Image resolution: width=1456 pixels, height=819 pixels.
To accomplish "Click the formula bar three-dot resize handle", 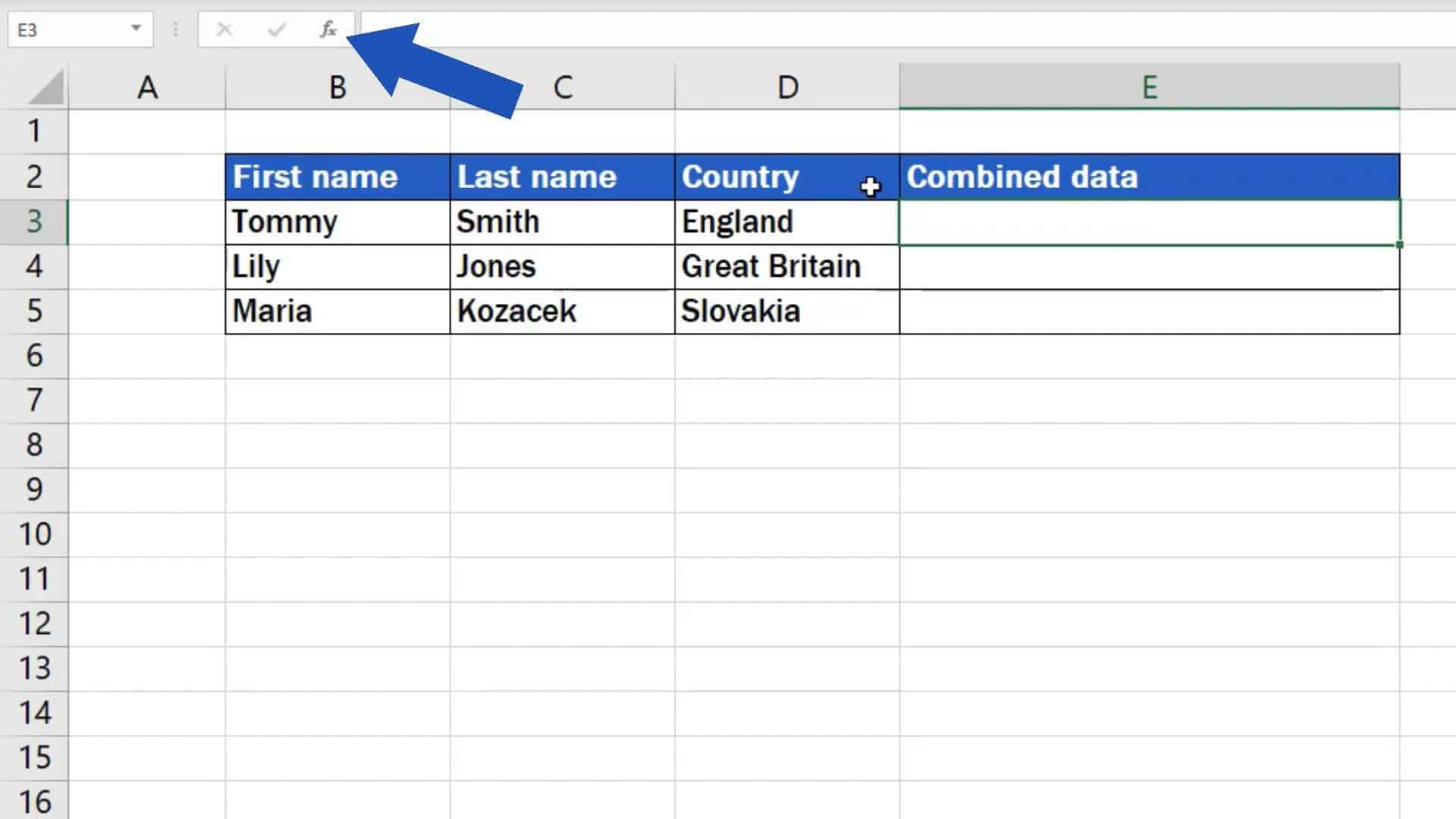I will 175,30.
